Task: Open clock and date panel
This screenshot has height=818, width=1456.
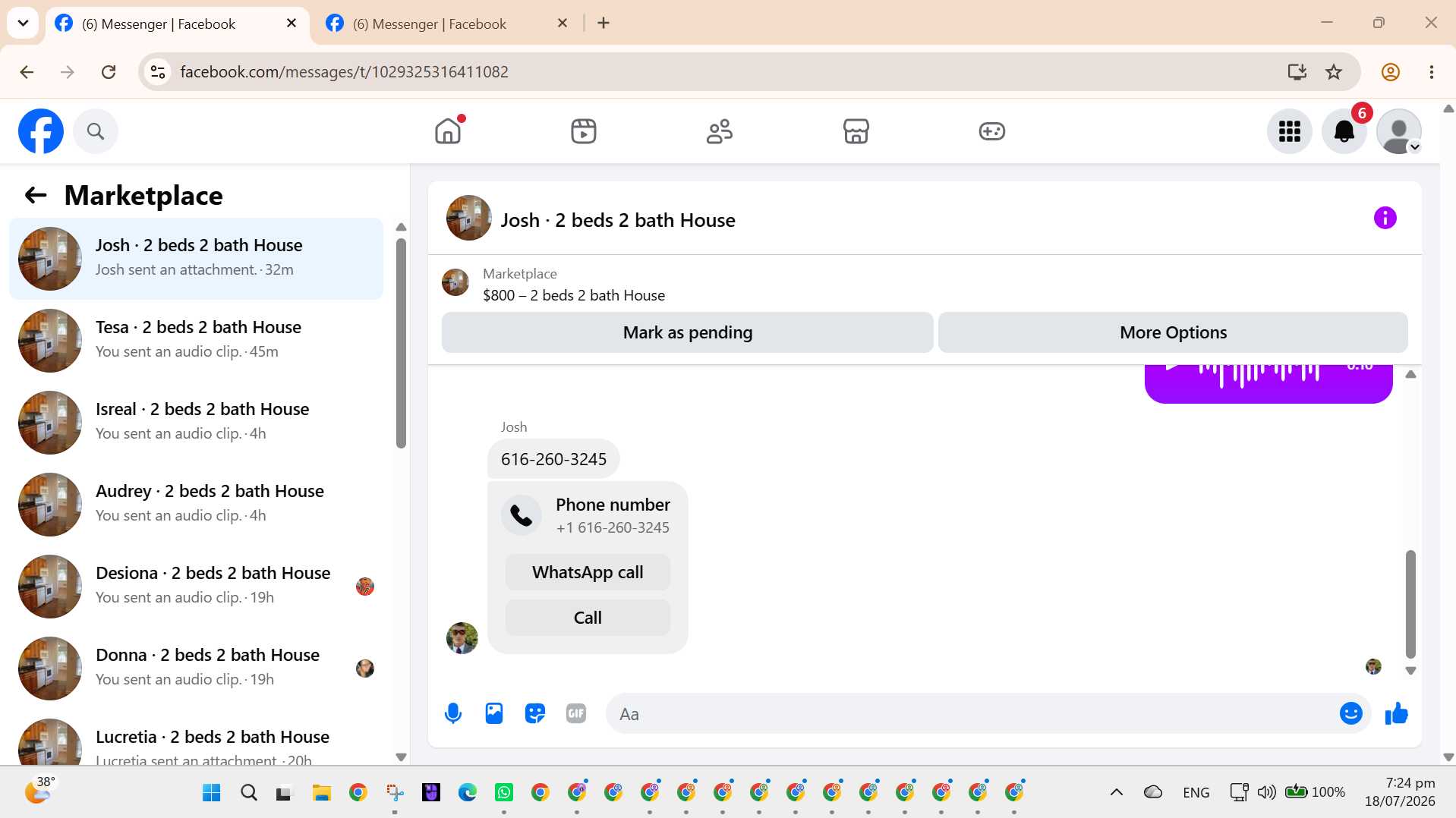Action: [x=1400, y=792]
